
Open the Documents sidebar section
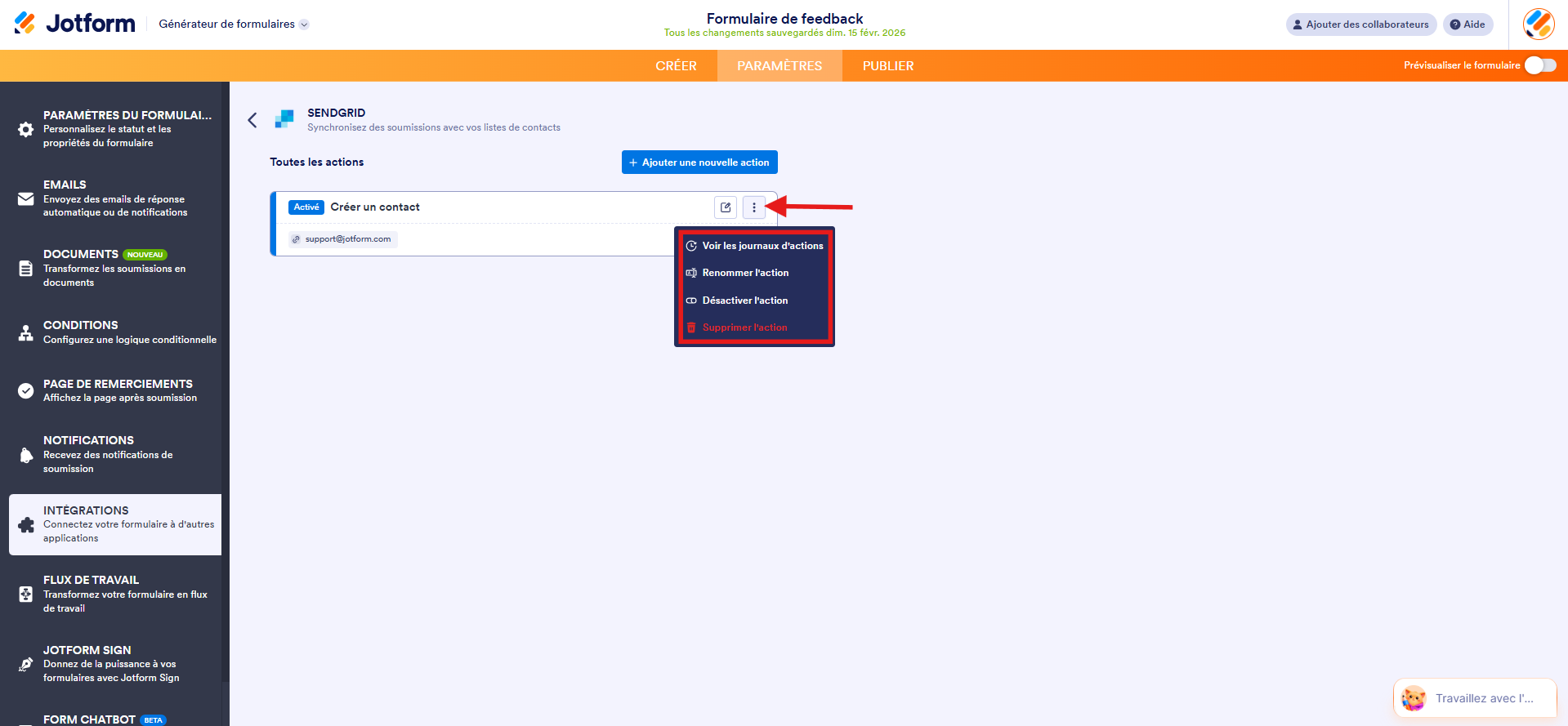pos(115,268)
